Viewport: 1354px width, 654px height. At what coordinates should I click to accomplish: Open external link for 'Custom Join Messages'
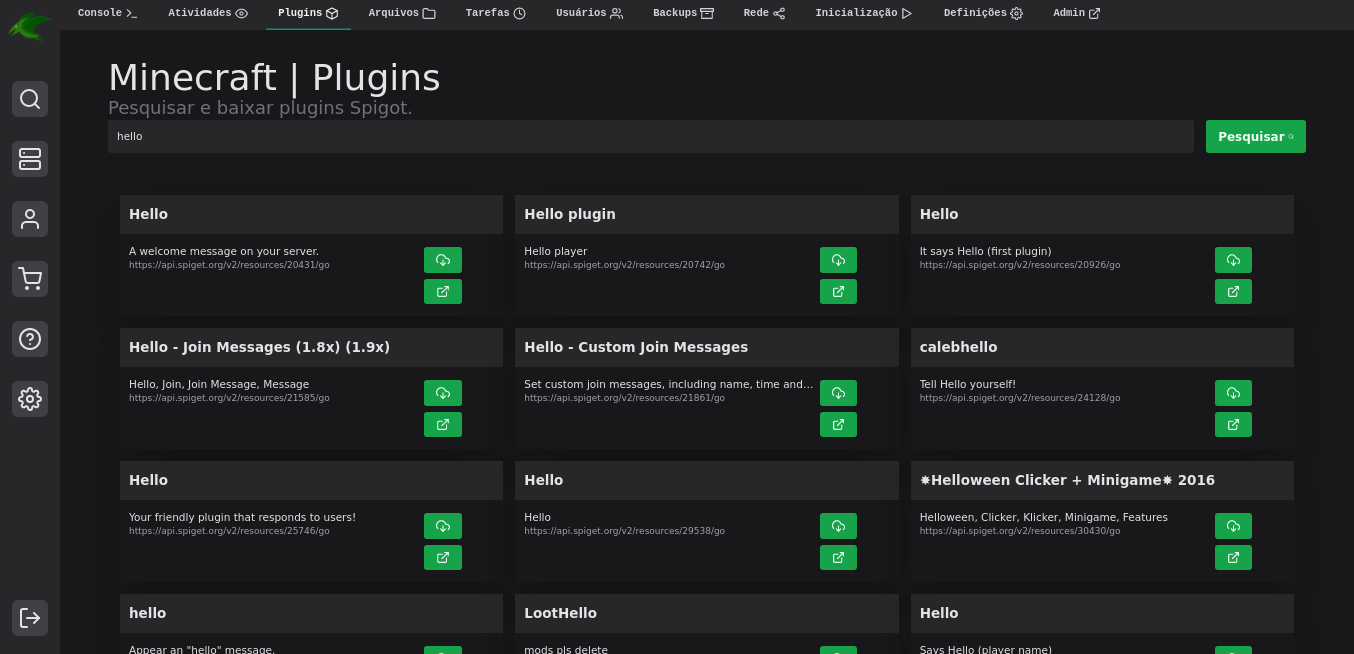point(838,424)
